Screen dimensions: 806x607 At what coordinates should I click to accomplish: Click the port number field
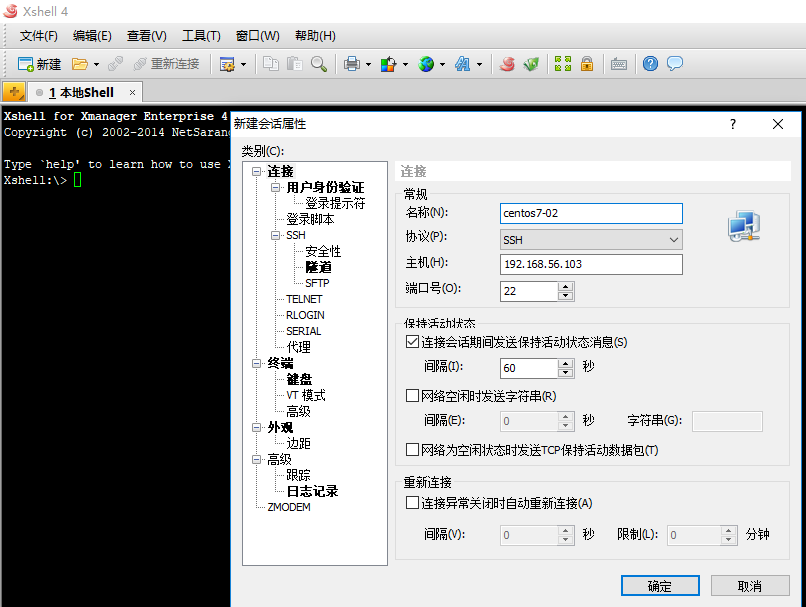coord(528,291)
